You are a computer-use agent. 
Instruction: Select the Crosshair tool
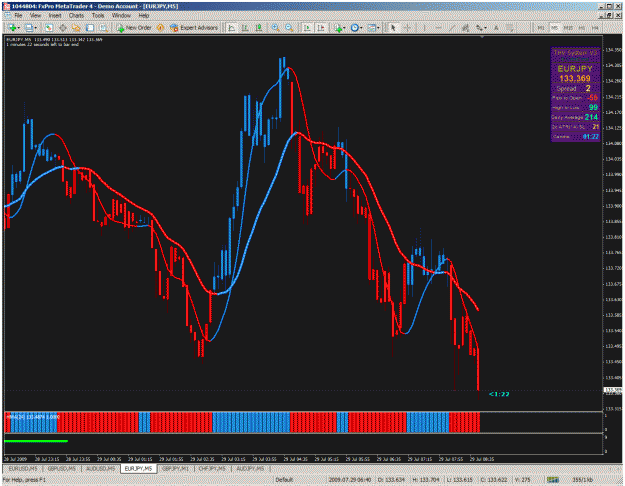point(407,28)
